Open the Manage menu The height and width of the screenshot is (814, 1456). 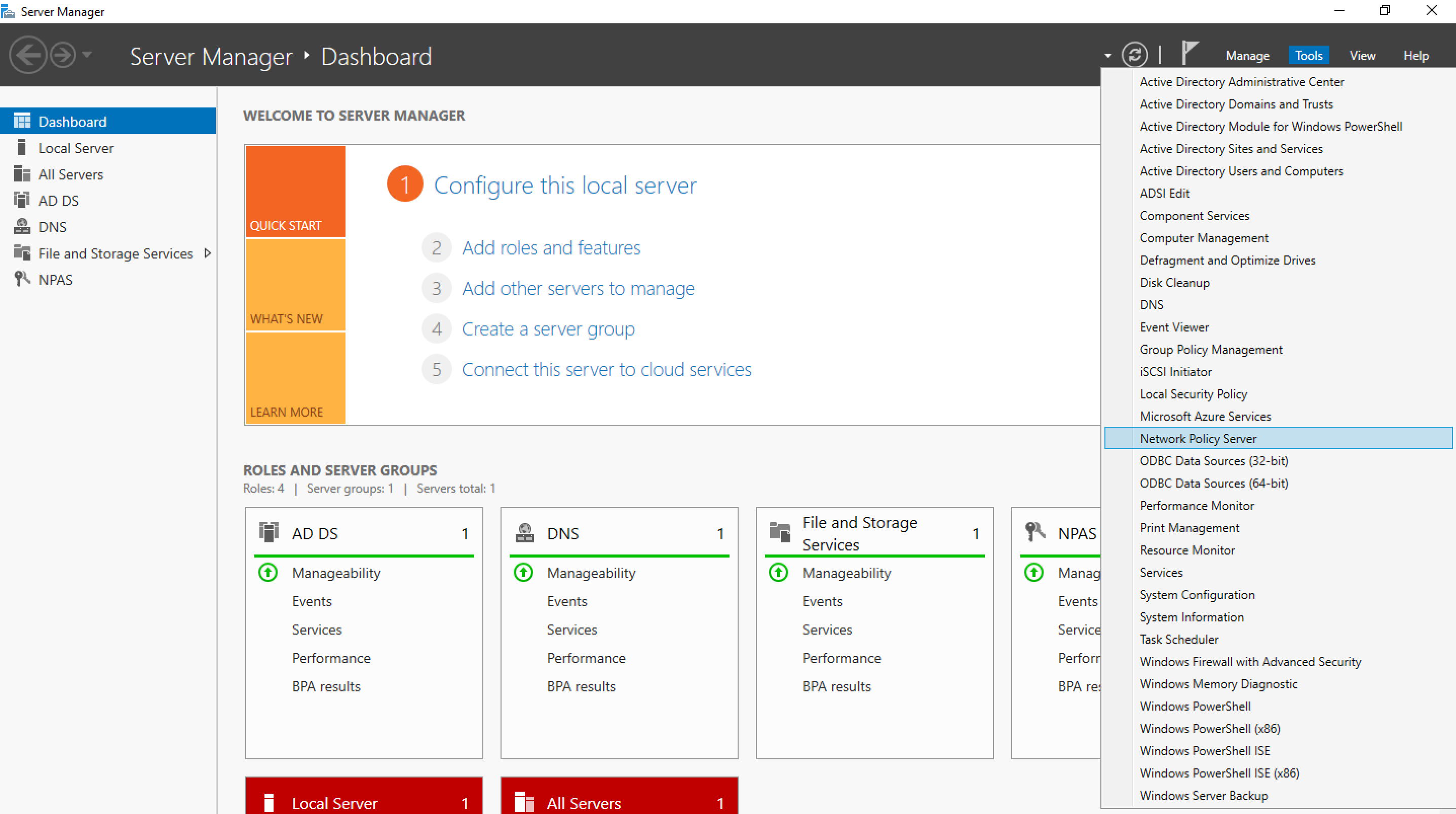(x=1247, y=55)
